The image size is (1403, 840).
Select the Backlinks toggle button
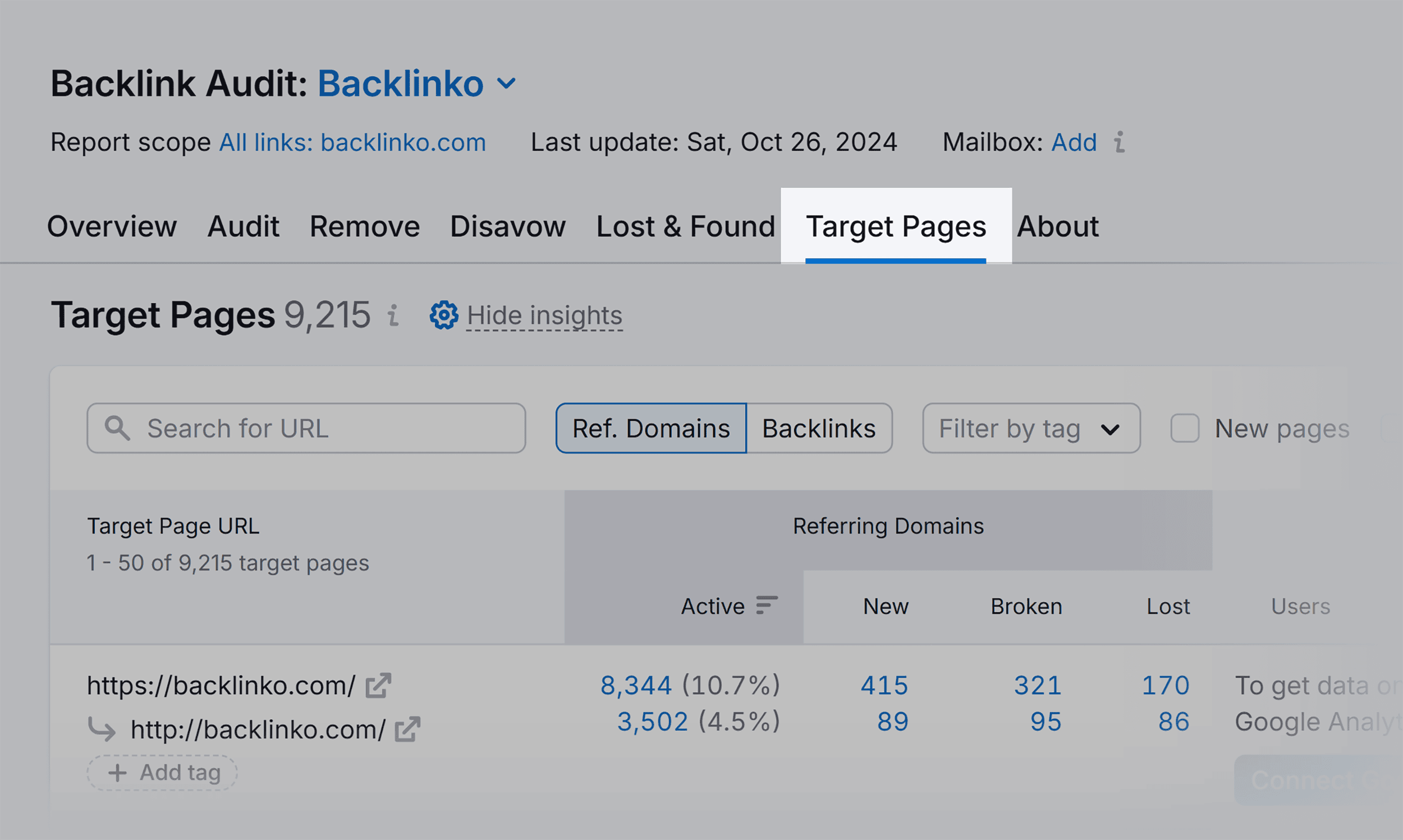click(819, 428)
